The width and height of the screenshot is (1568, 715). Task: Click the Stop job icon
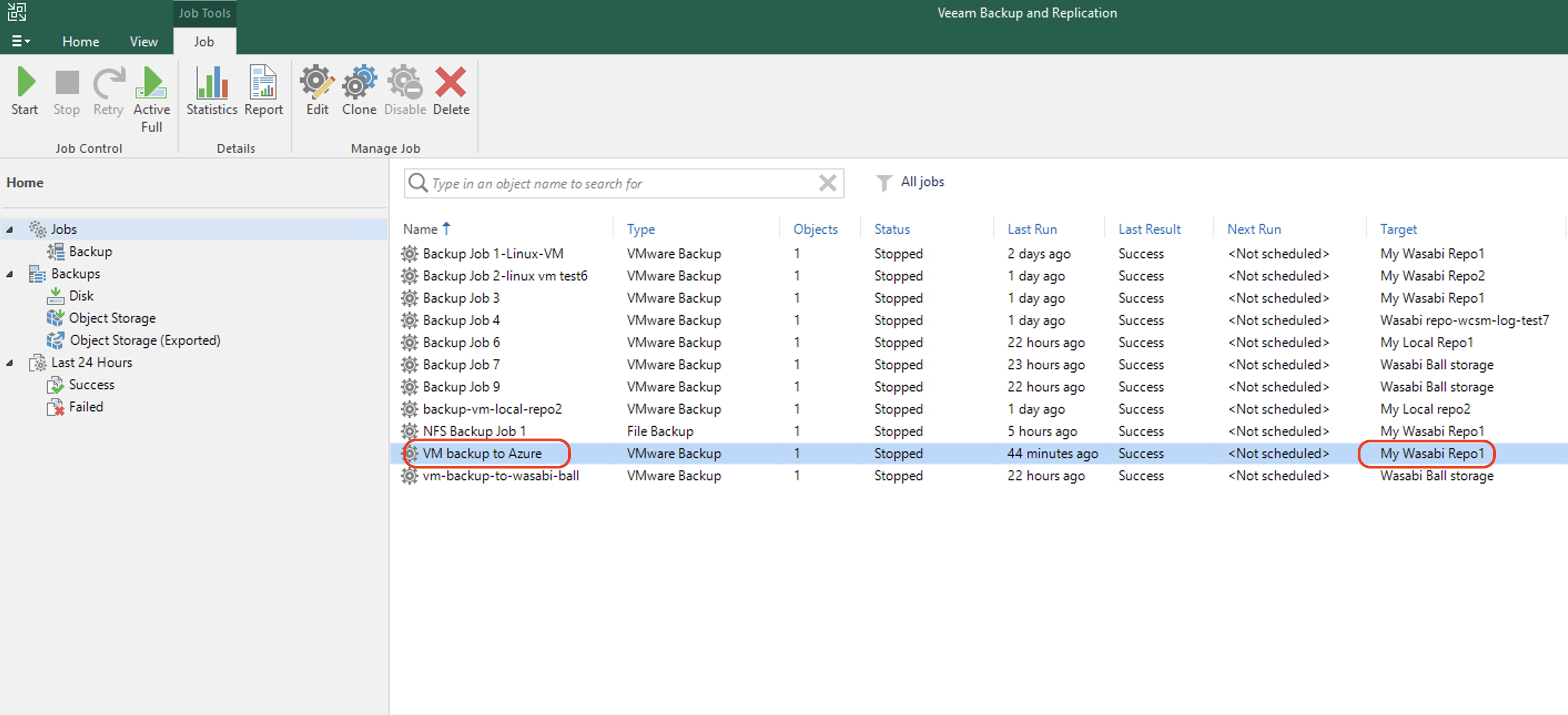(67, 90)
